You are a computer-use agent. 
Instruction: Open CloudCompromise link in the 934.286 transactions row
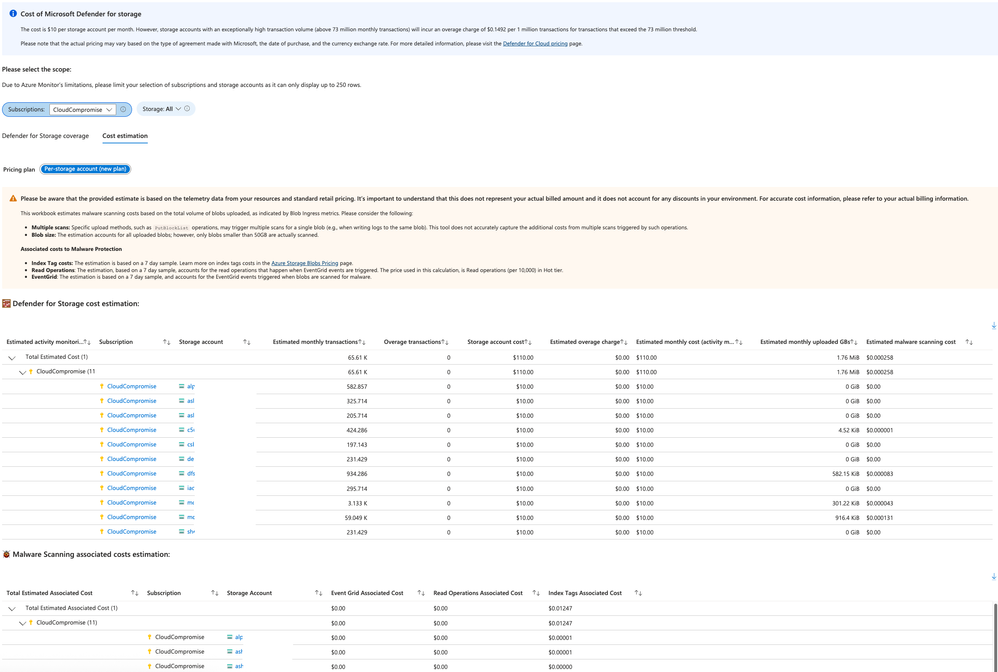[132, 473]
